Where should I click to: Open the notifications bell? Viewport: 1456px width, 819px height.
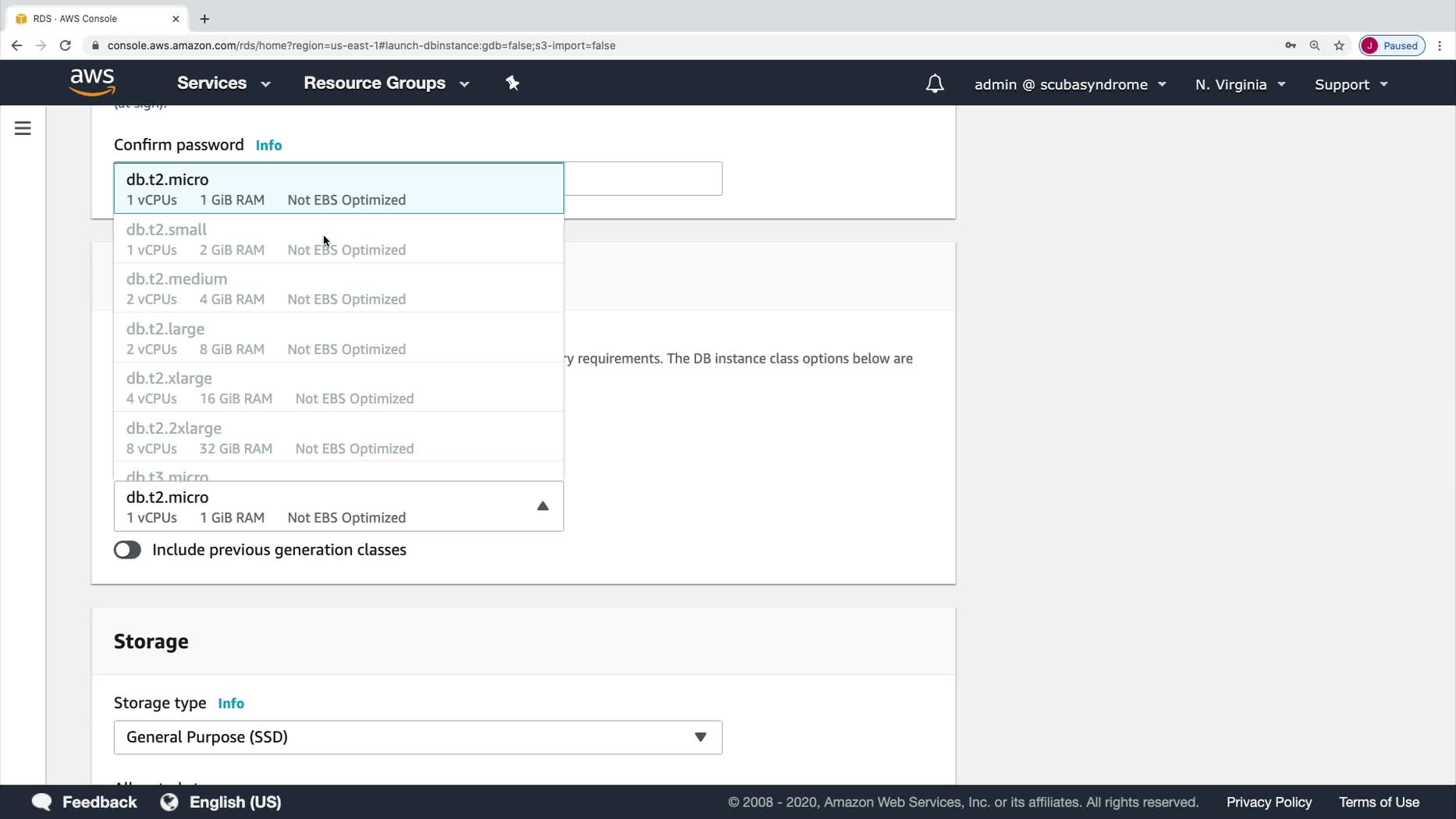935,83
